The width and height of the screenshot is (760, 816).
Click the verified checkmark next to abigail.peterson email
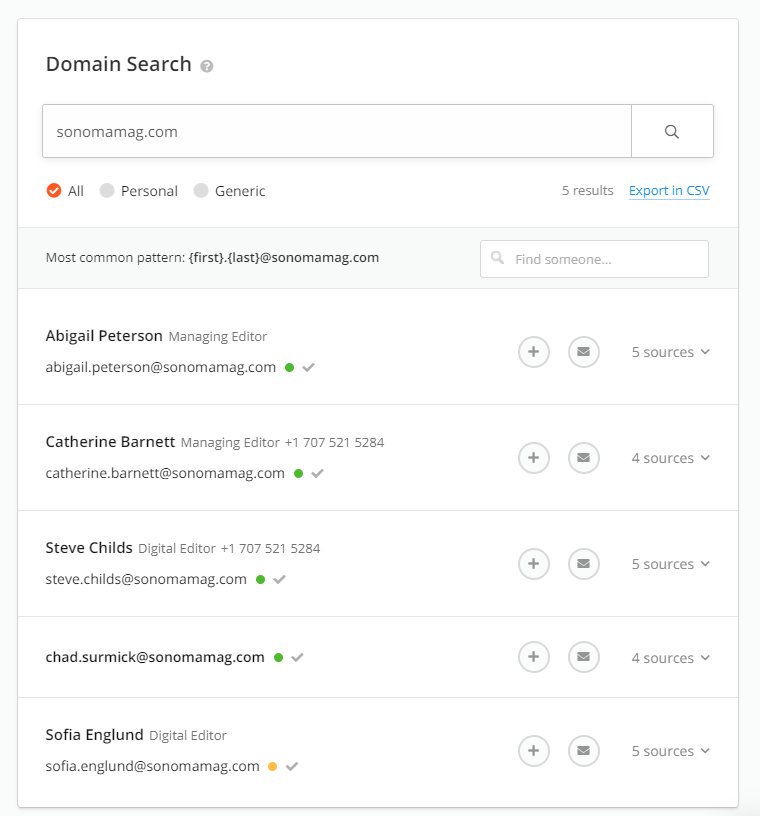pos(309,367)
